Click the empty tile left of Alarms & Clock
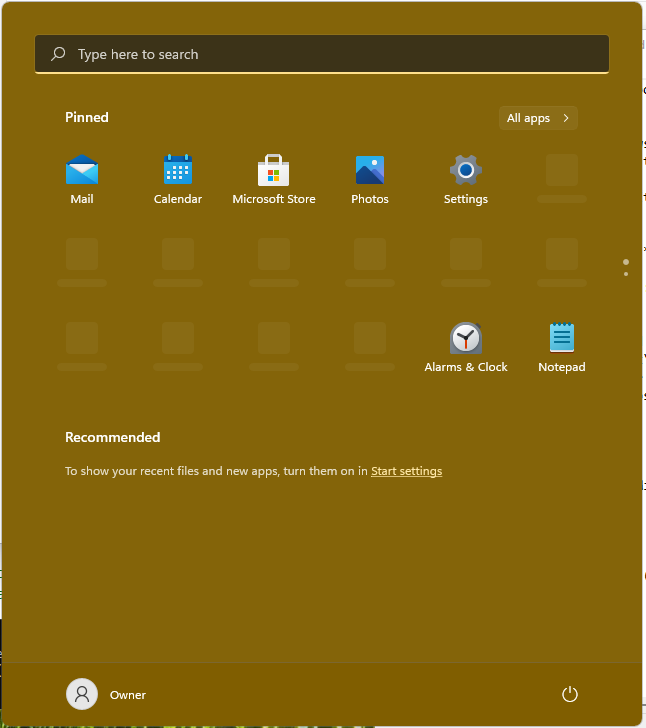 (370, 346)
